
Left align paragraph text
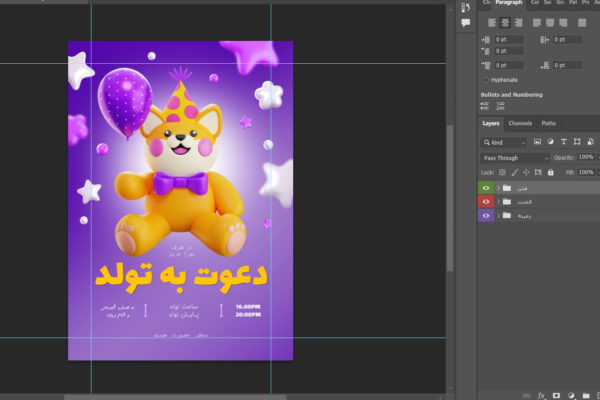coord(492,23)
